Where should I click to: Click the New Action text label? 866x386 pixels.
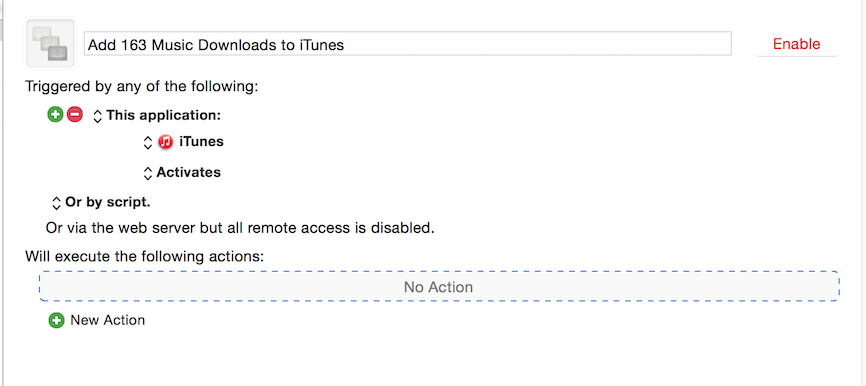108,320
